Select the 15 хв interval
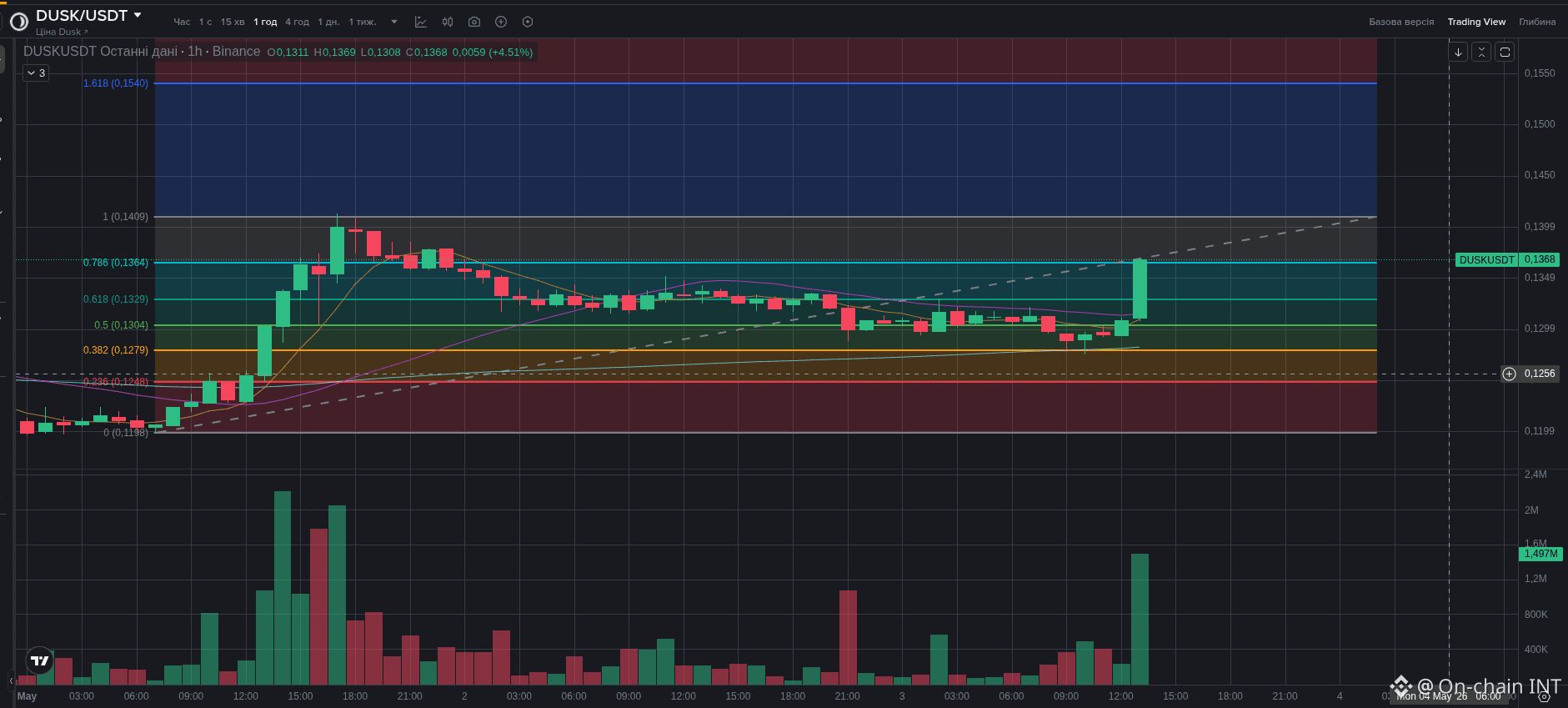This screenshot has height=708, width=1568. coord(233,22)
